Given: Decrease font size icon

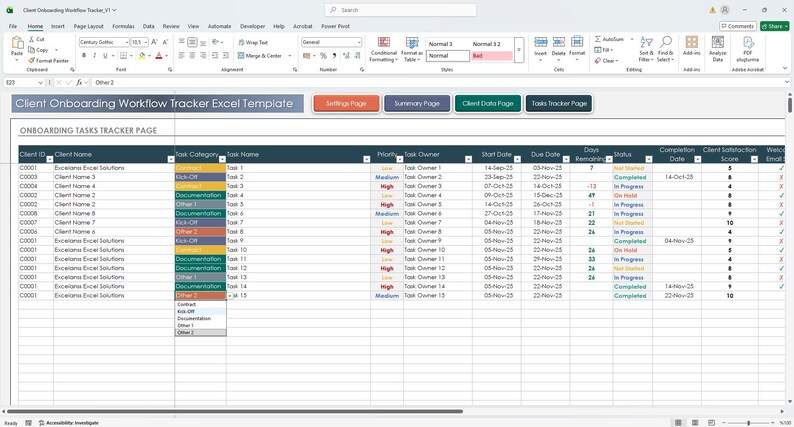Looking at the screenshot, I should [165, 42].
